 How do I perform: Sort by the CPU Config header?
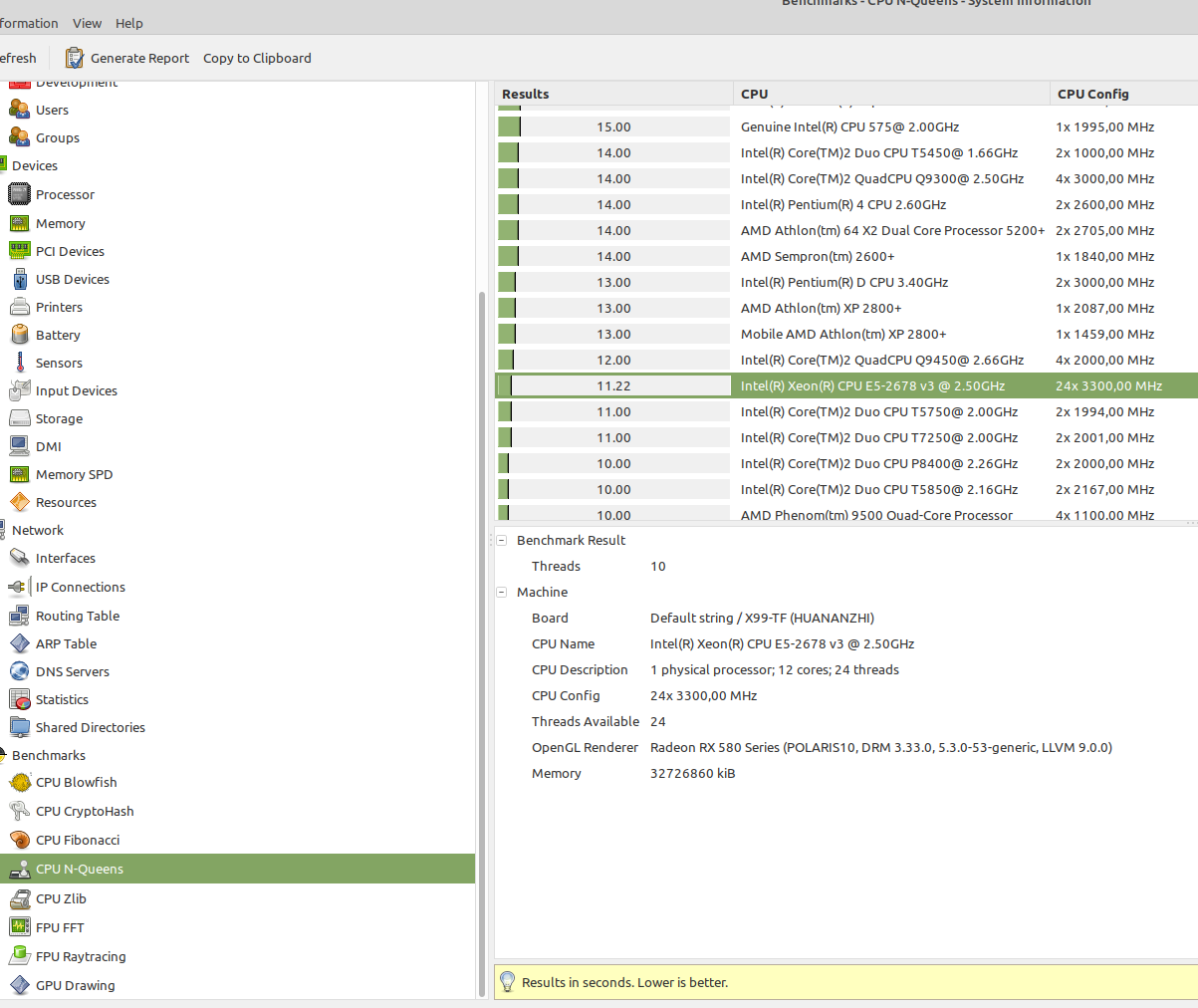[x=1123, y=94]
